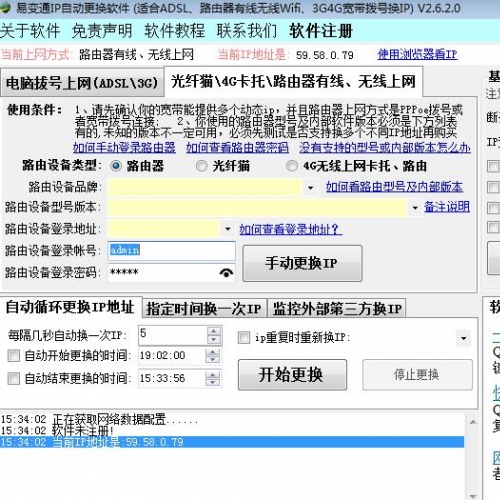
Task: Click the app icon in title bar
Action: point(5,7)
